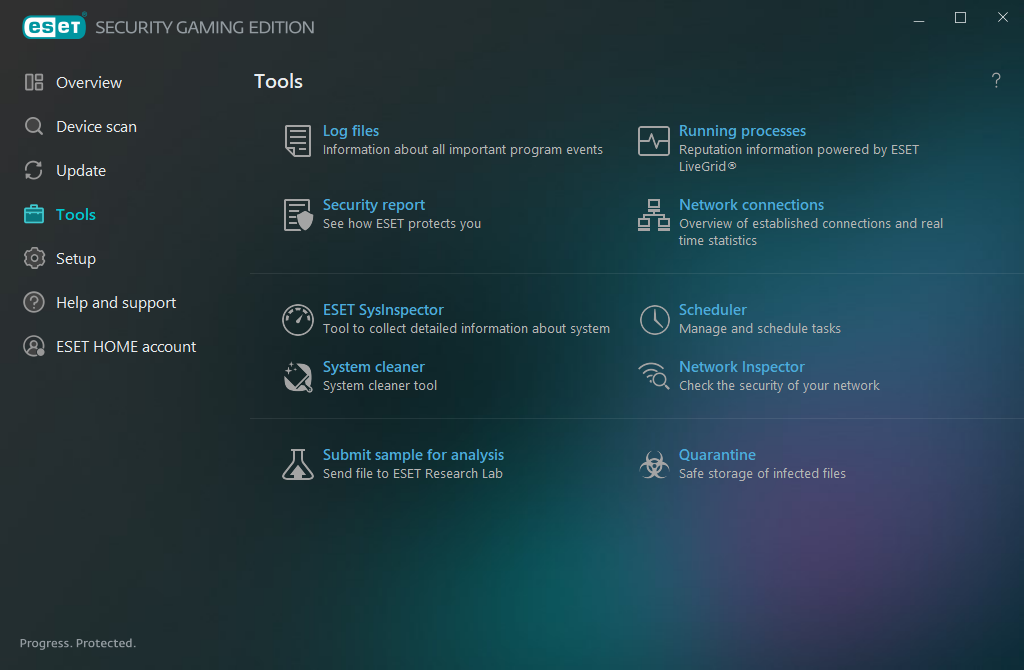Click the Overview sidebar icon
The image size is (1024, 670).
[x=34, y=82]
